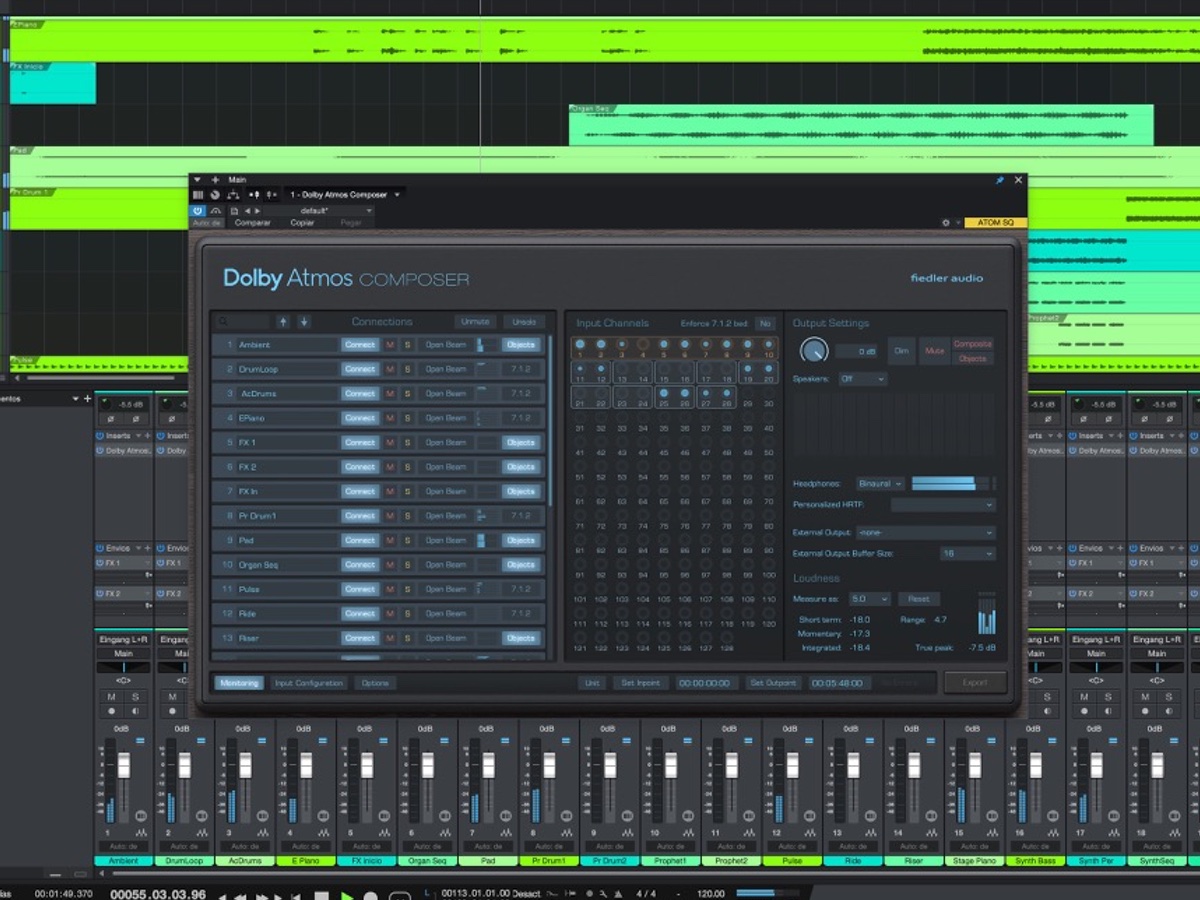Viewport: 1200px width, 900px height.
Task: Solo the EPiano connection with S
Action: tap(407, 418)
